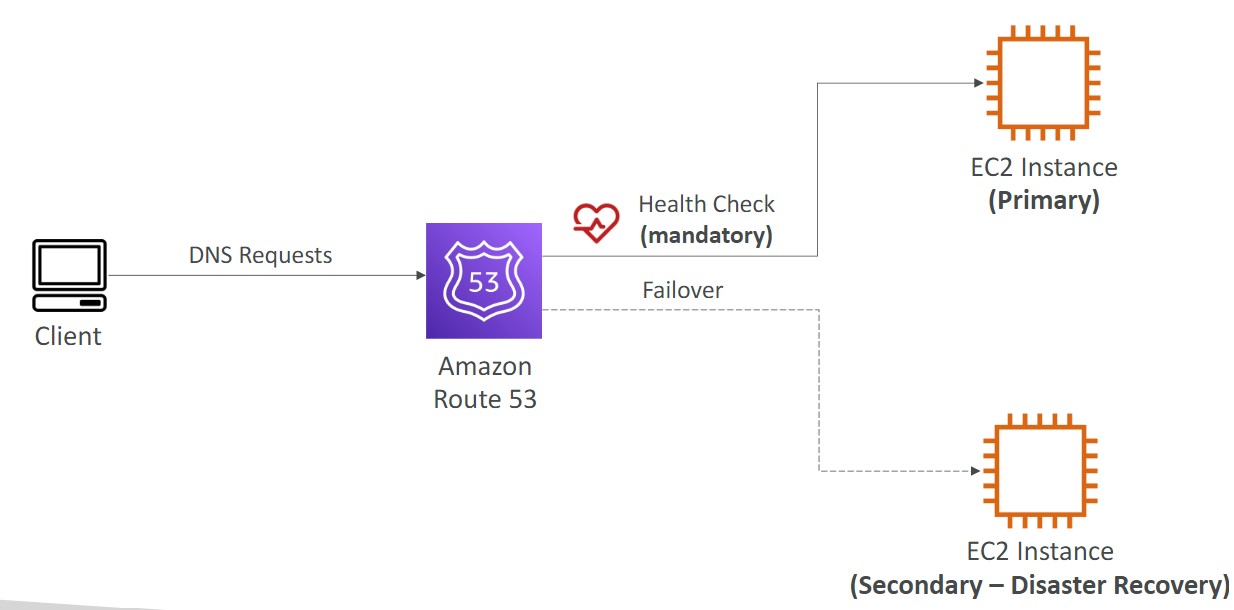Select the "DNS Requests" label
Image resolution: width=1234 pixels, height=610 pixels.
tap(260, 255)
